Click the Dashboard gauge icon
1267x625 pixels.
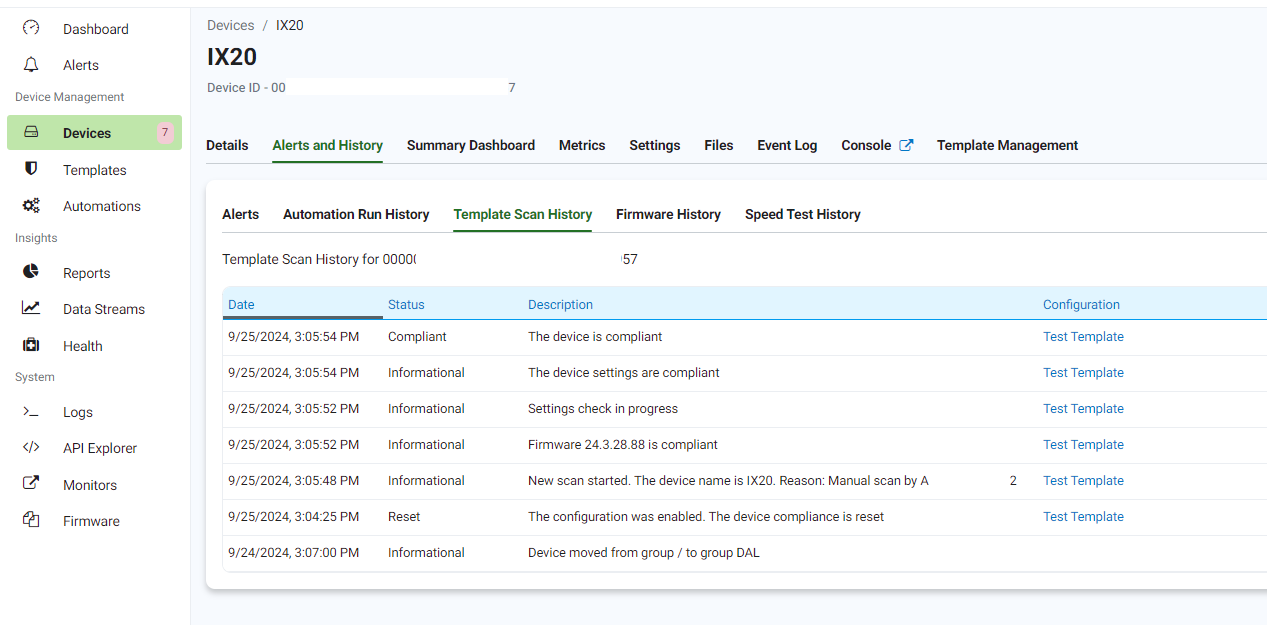pyautogui.click(x=31, y=28)
